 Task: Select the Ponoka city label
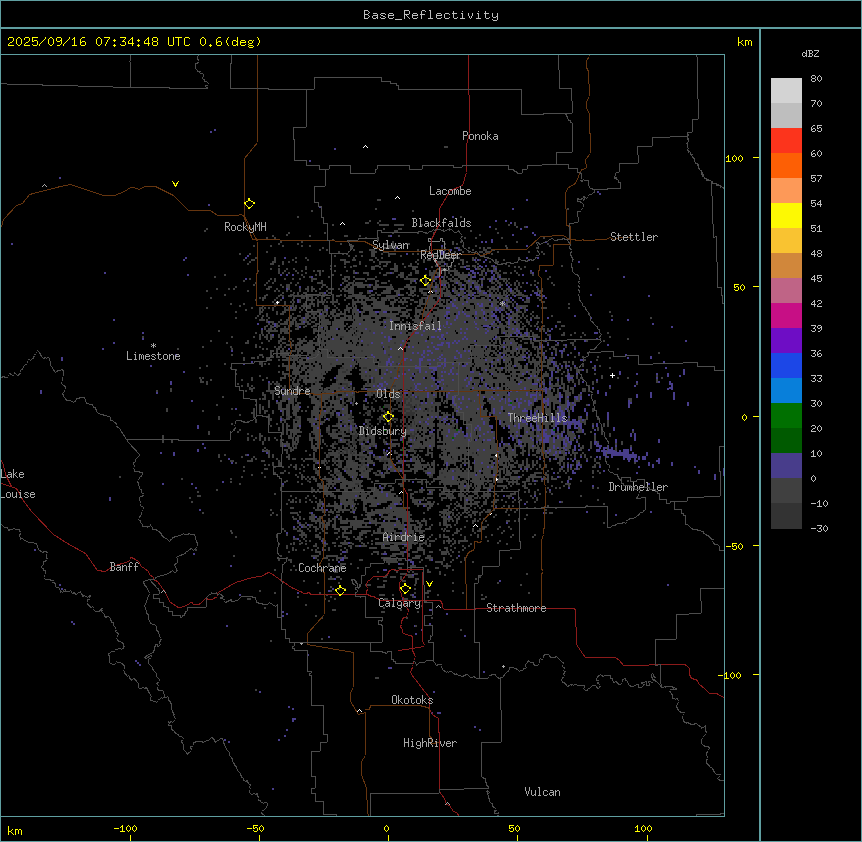tap(480, 136)
